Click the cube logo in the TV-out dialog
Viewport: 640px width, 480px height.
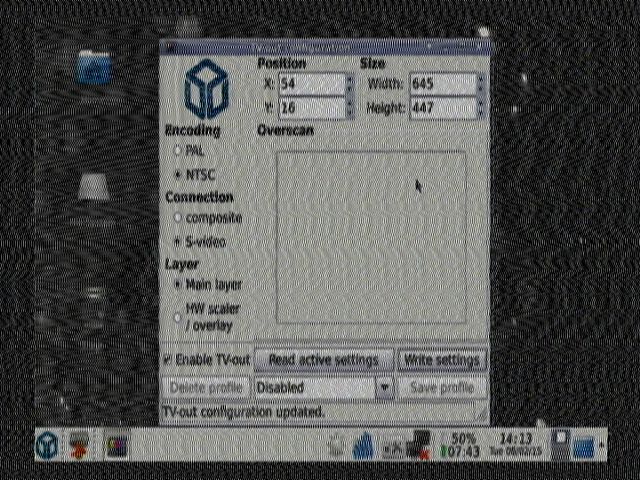(x=206, y=87)
